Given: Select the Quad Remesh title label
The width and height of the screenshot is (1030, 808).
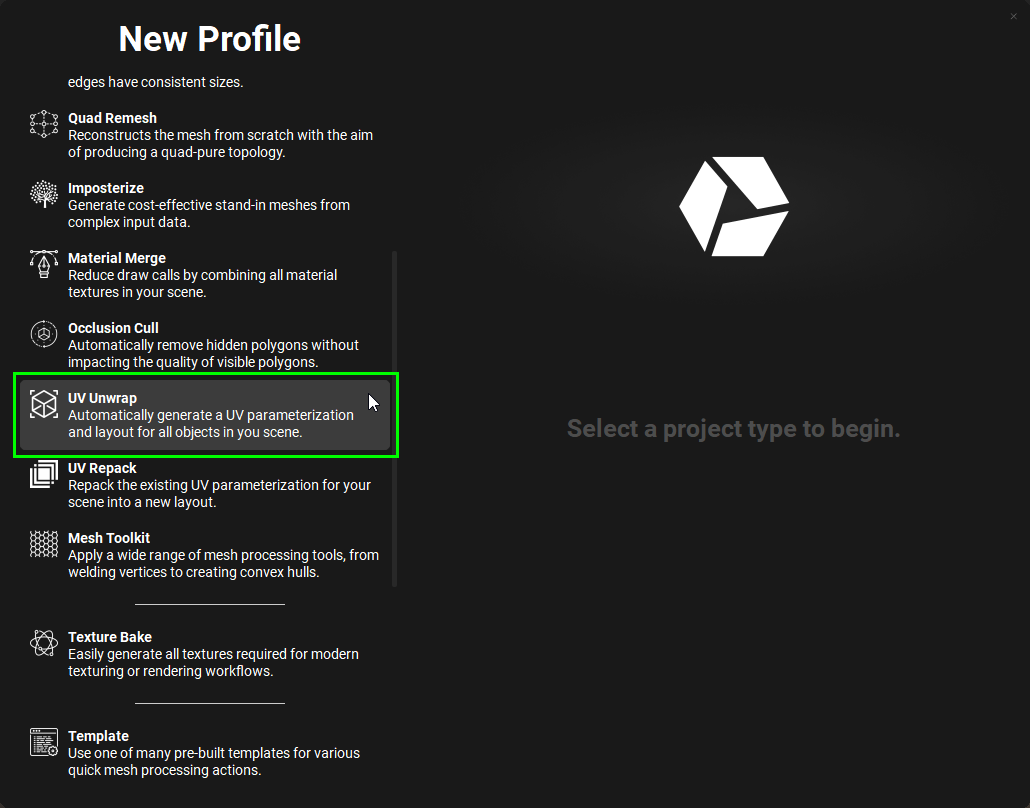Looking at the screenshot, I should click(112, 118).
